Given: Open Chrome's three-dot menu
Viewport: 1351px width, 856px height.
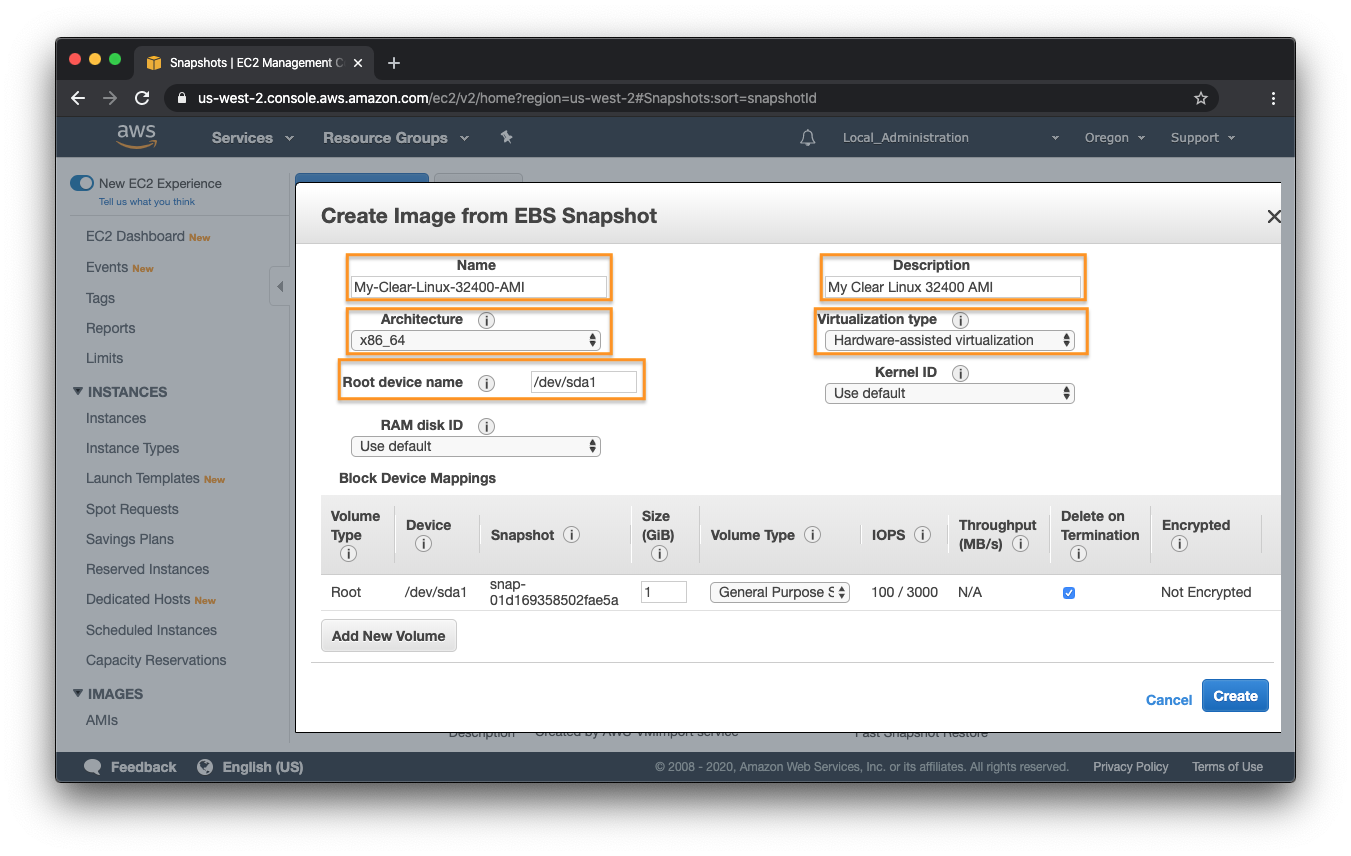Looking at the screenshot, I should (1273, 98).
